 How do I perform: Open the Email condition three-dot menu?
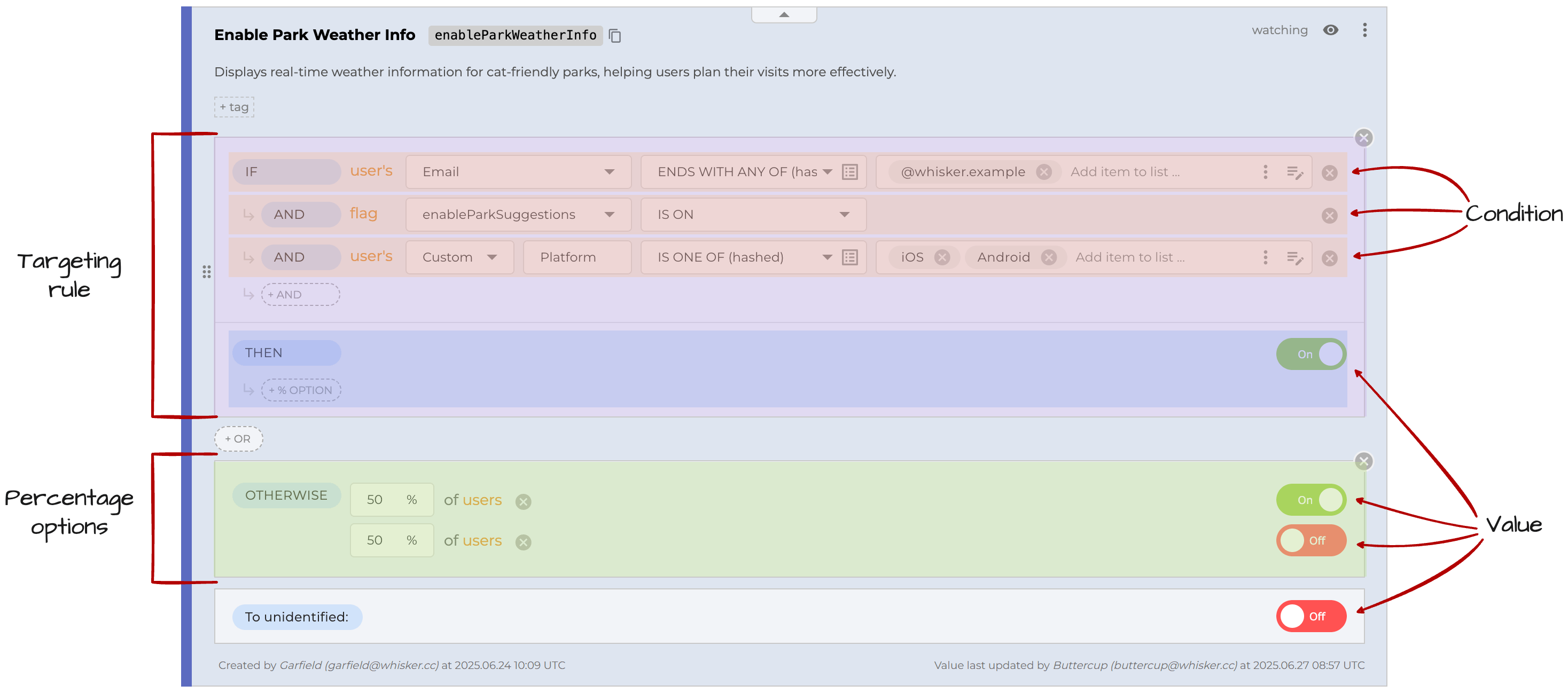tap(1265, 171)
